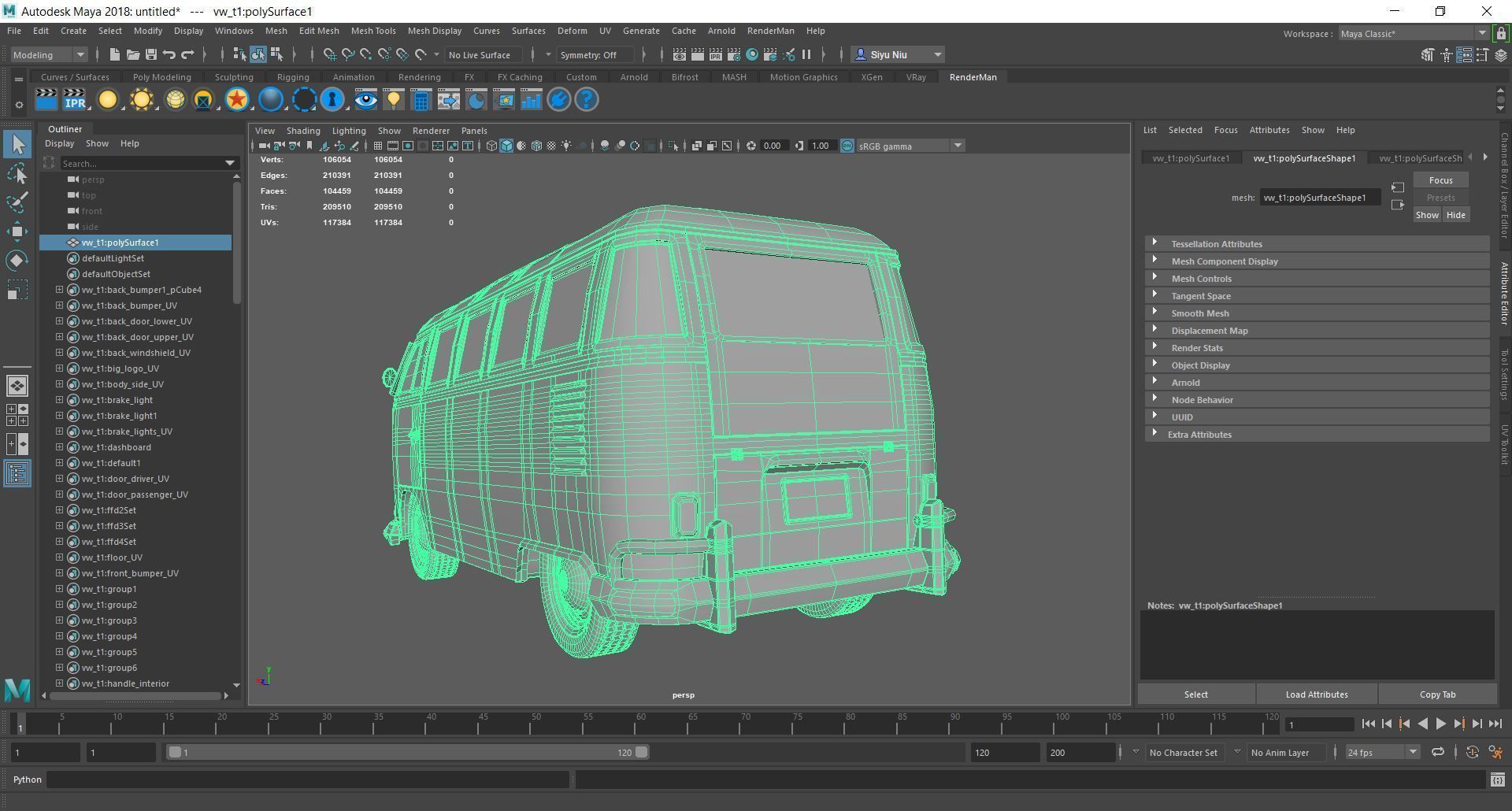Start RenderMan IPR from the shelf
1512x811 pixels.
click(75, 100)
